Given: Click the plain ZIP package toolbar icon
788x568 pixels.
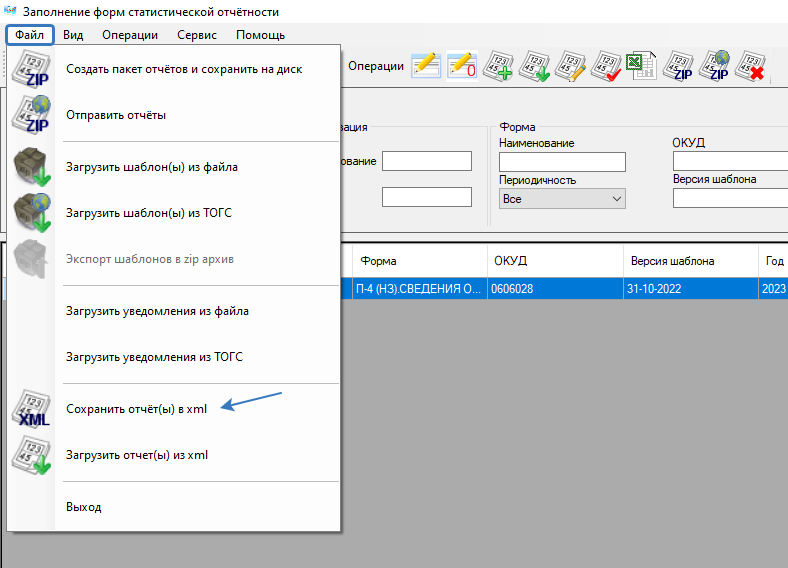Looking at the screenshot, I should [678, 65].
